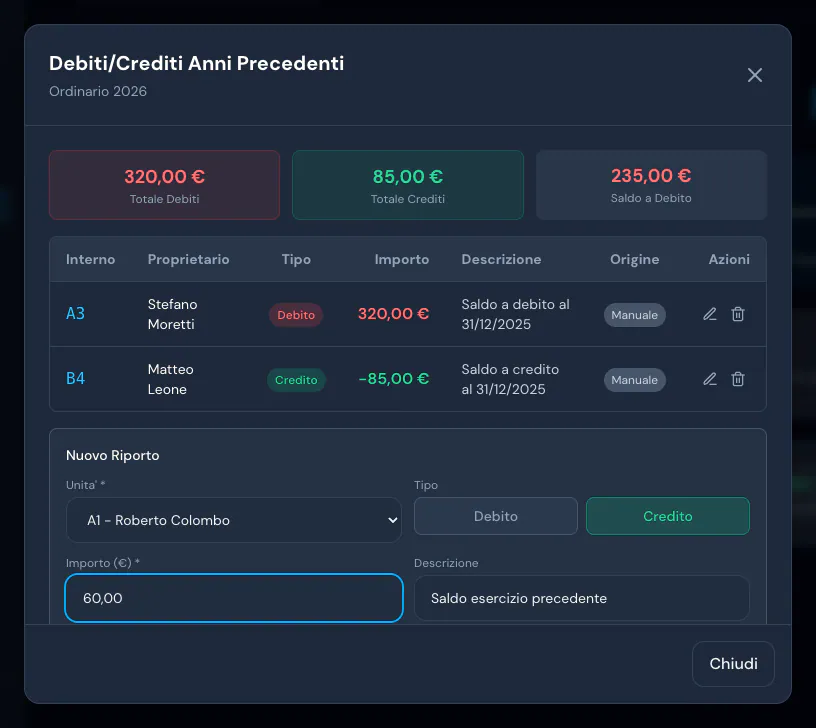This screenshot has height=728, width=816.
Task: Click the Saldo a Debito 235,00 € card
Action: [x=651, y=185]
